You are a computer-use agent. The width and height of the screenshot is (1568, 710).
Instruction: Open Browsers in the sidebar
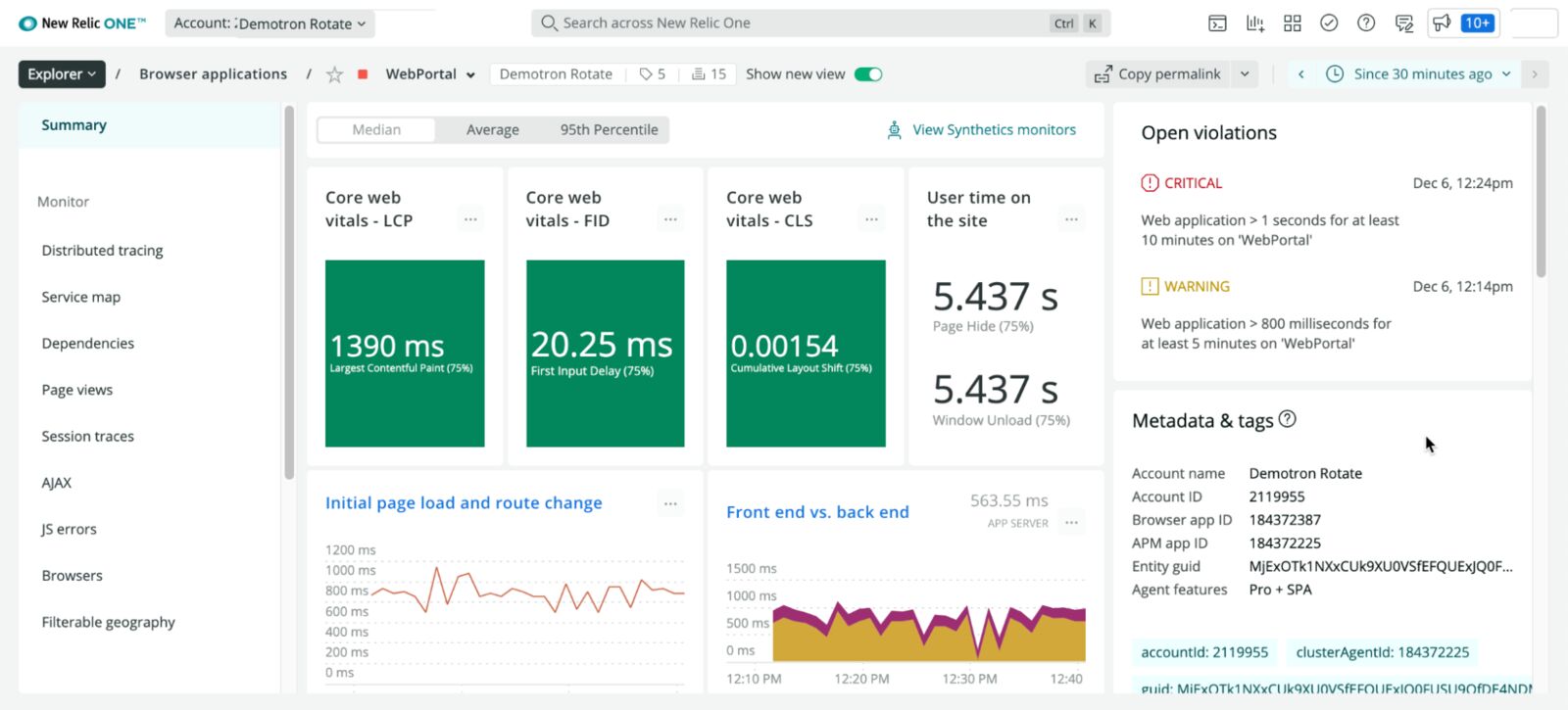[72, 576]
